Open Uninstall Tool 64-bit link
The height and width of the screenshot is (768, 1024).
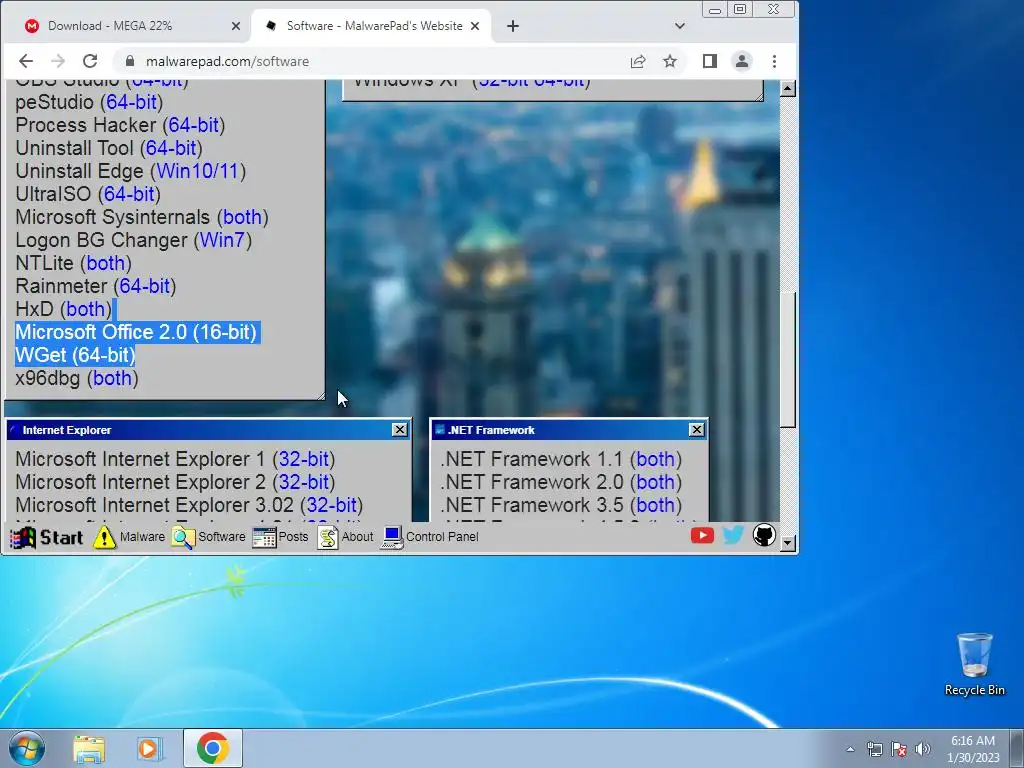[x=171, y=148]
